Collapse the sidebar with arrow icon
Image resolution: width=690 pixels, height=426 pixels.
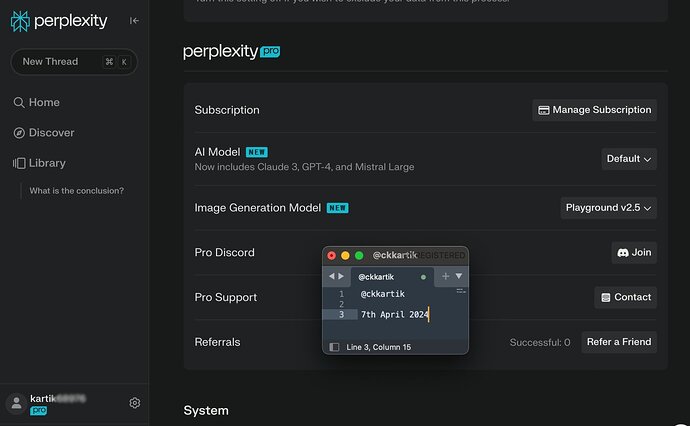(x=134, y=21)
